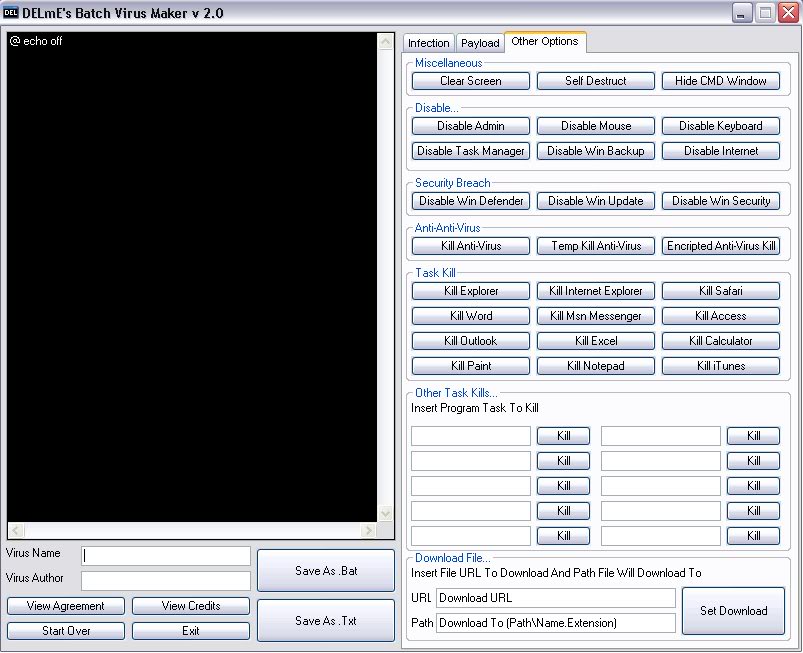
Task: Disable Win Defender
Action: (x=470, y=201)
